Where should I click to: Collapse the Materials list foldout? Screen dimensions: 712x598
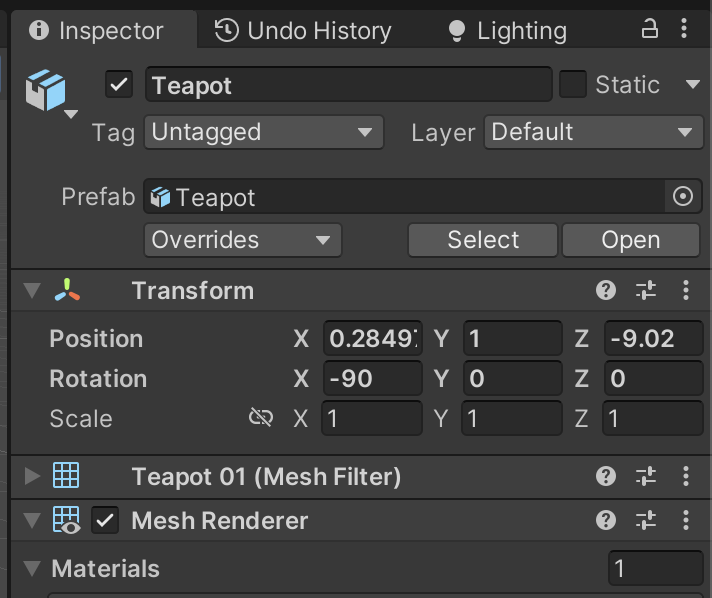[32, 568]
